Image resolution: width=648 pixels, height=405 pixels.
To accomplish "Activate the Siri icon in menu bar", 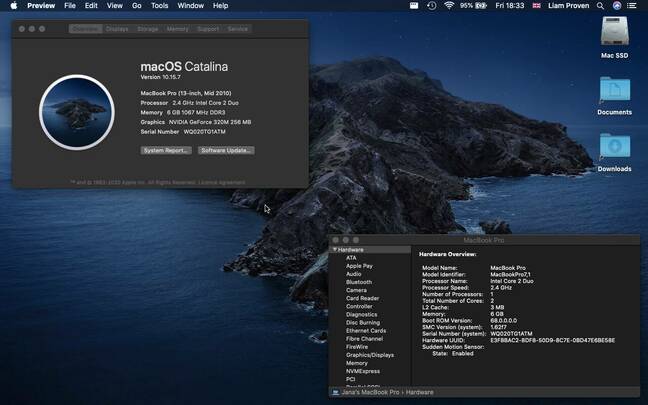I will point(617,6).
